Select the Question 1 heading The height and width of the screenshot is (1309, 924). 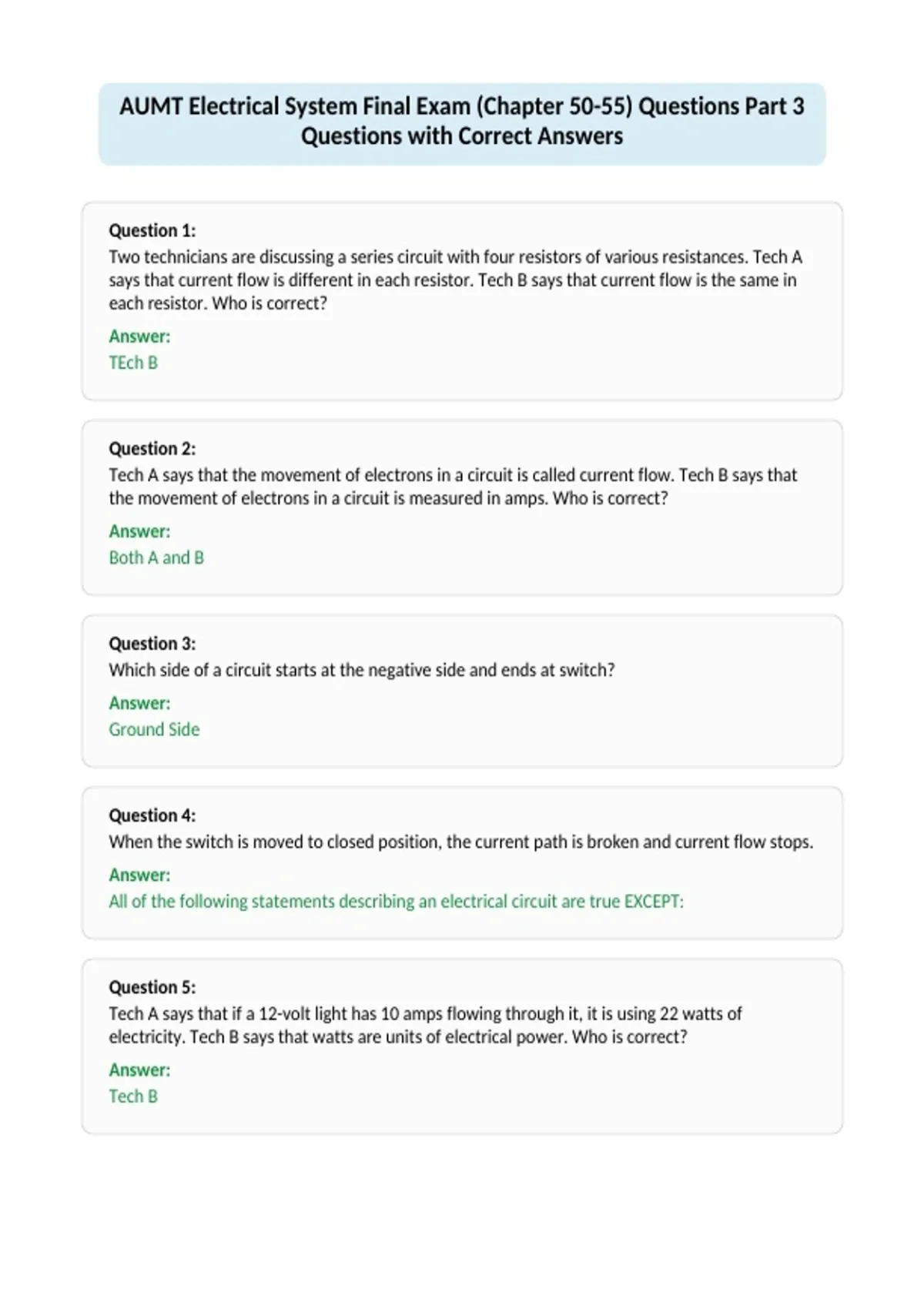[152, 230]
